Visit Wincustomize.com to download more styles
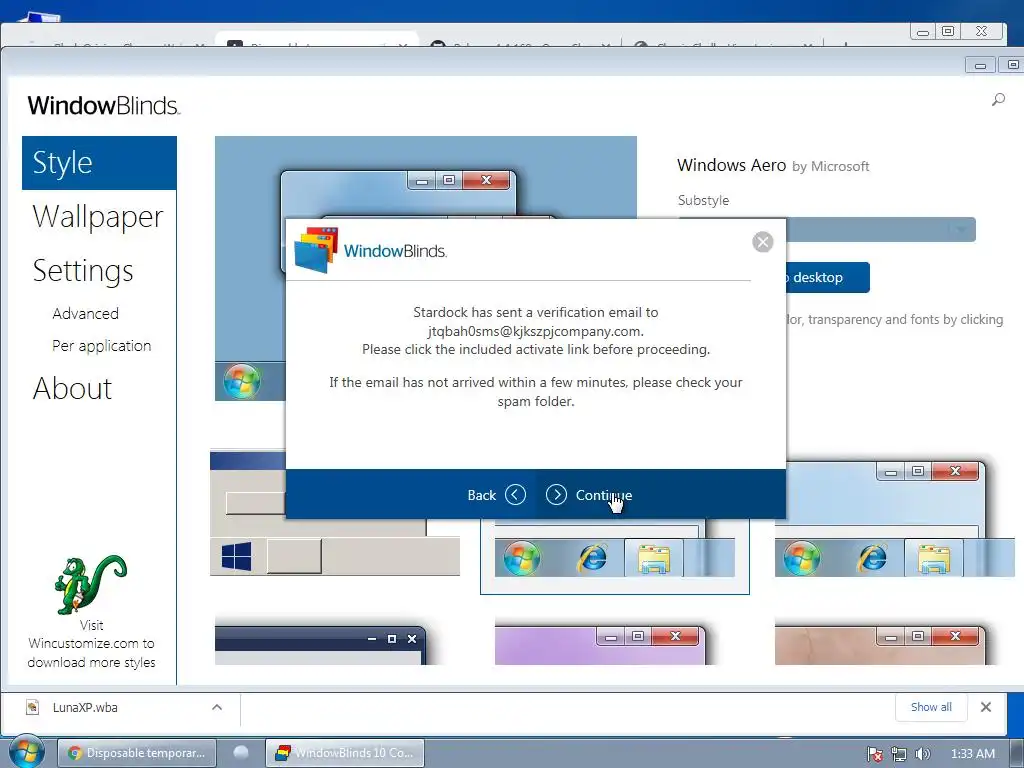Image resolution: width=1024 pixels, height=768 pixels. [x=91, y=643]
